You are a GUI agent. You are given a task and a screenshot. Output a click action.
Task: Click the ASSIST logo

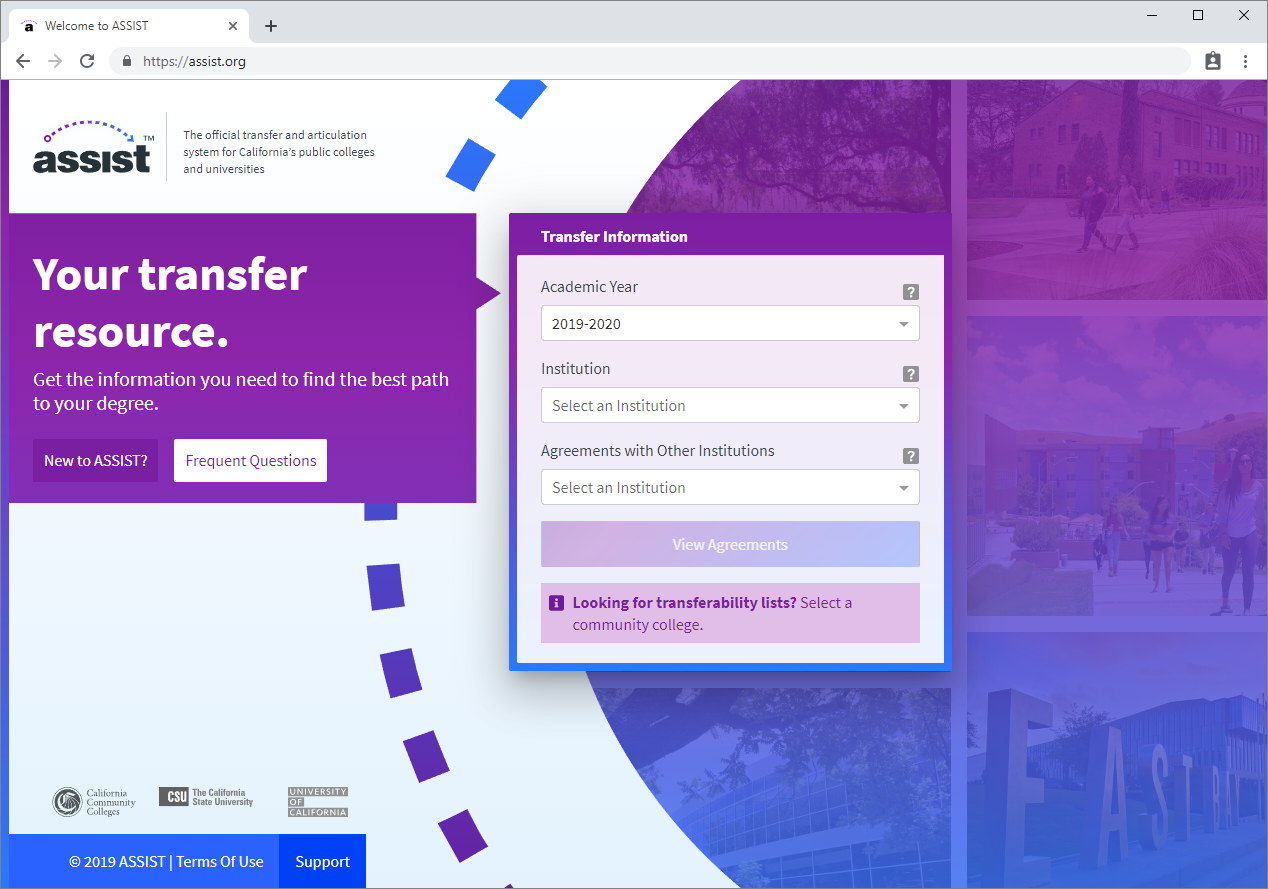click(93, 148)
